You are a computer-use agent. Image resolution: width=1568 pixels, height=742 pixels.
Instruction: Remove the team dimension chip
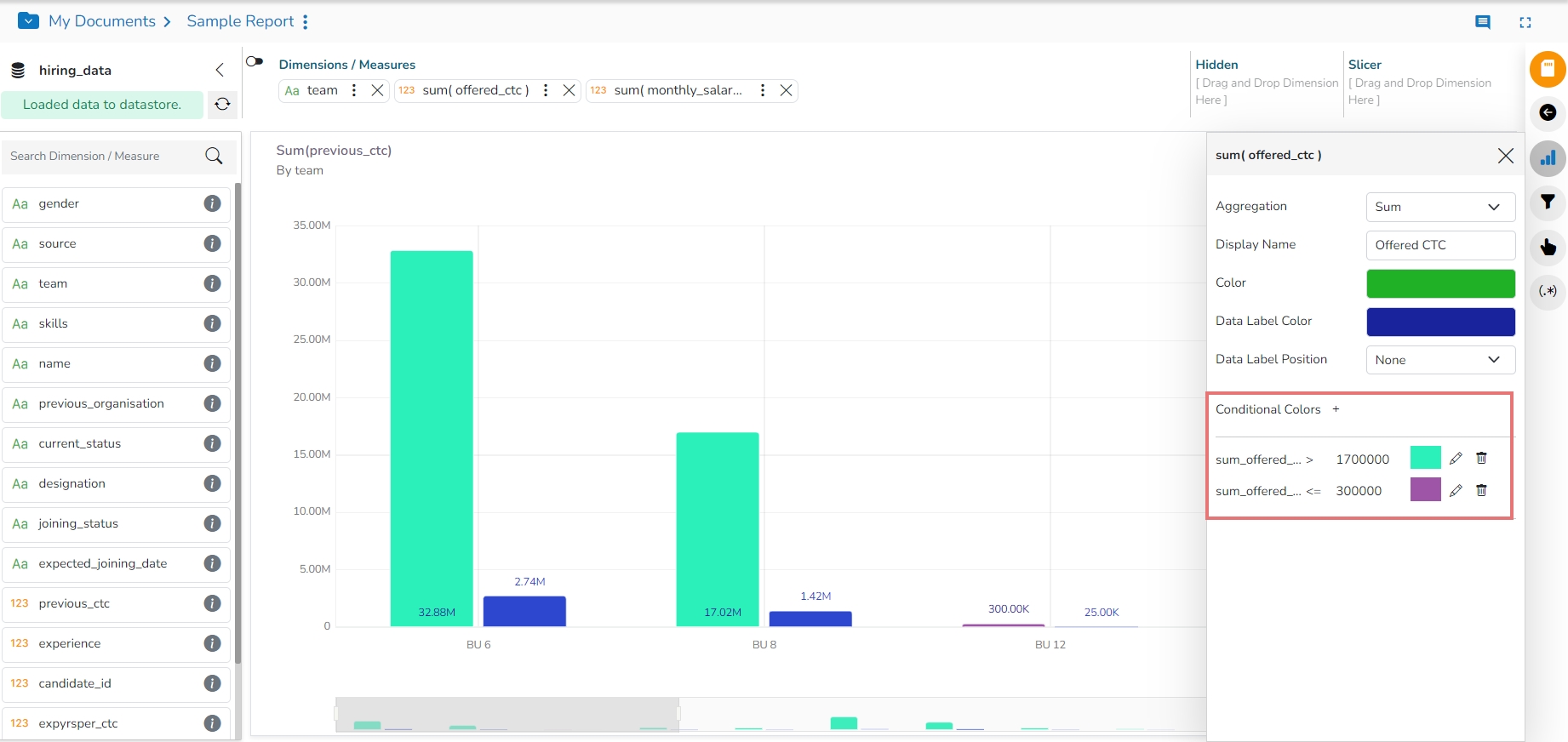[x=377, y=90]
